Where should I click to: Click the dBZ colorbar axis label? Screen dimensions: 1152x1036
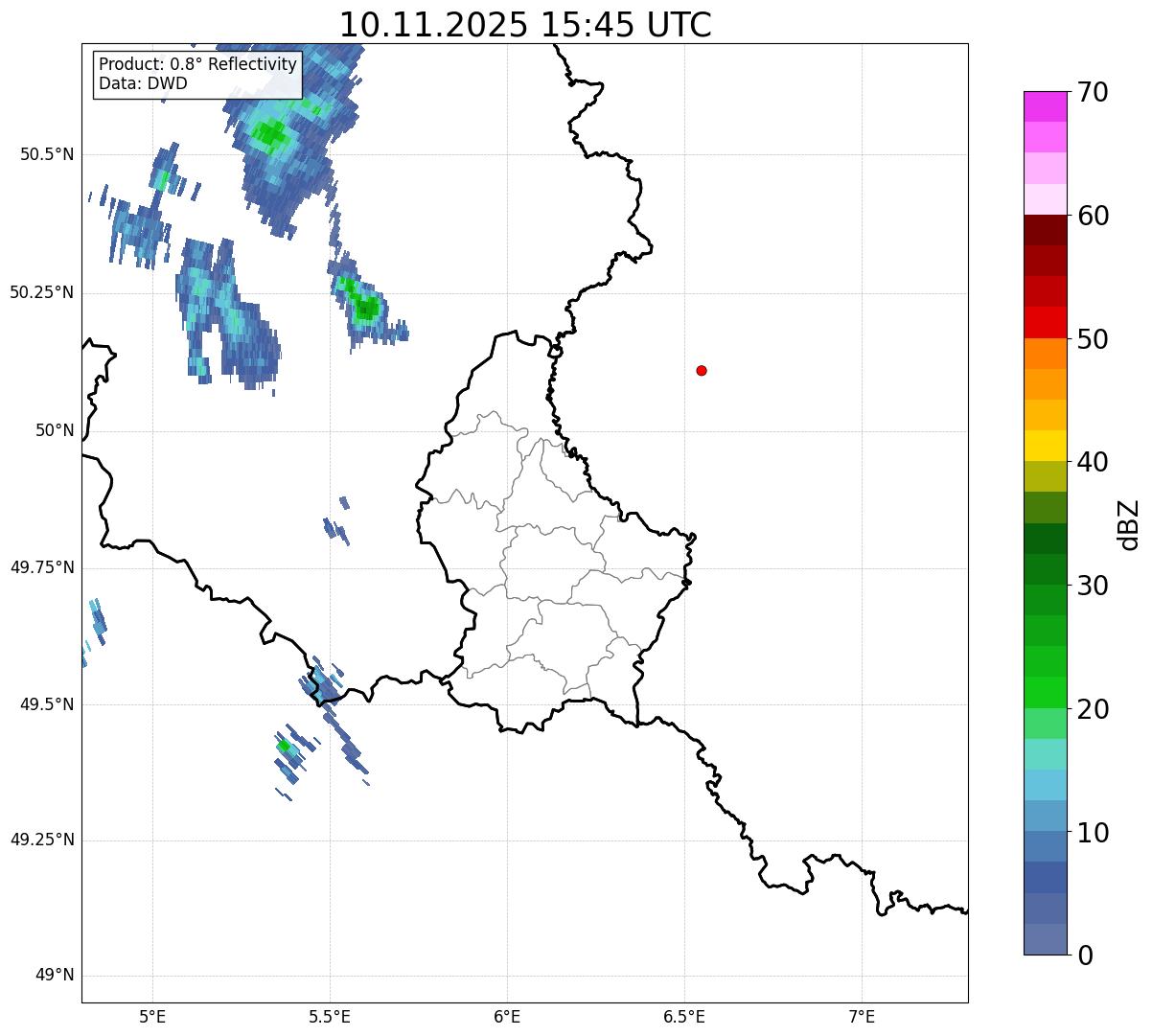click(x=1129, y=524)
